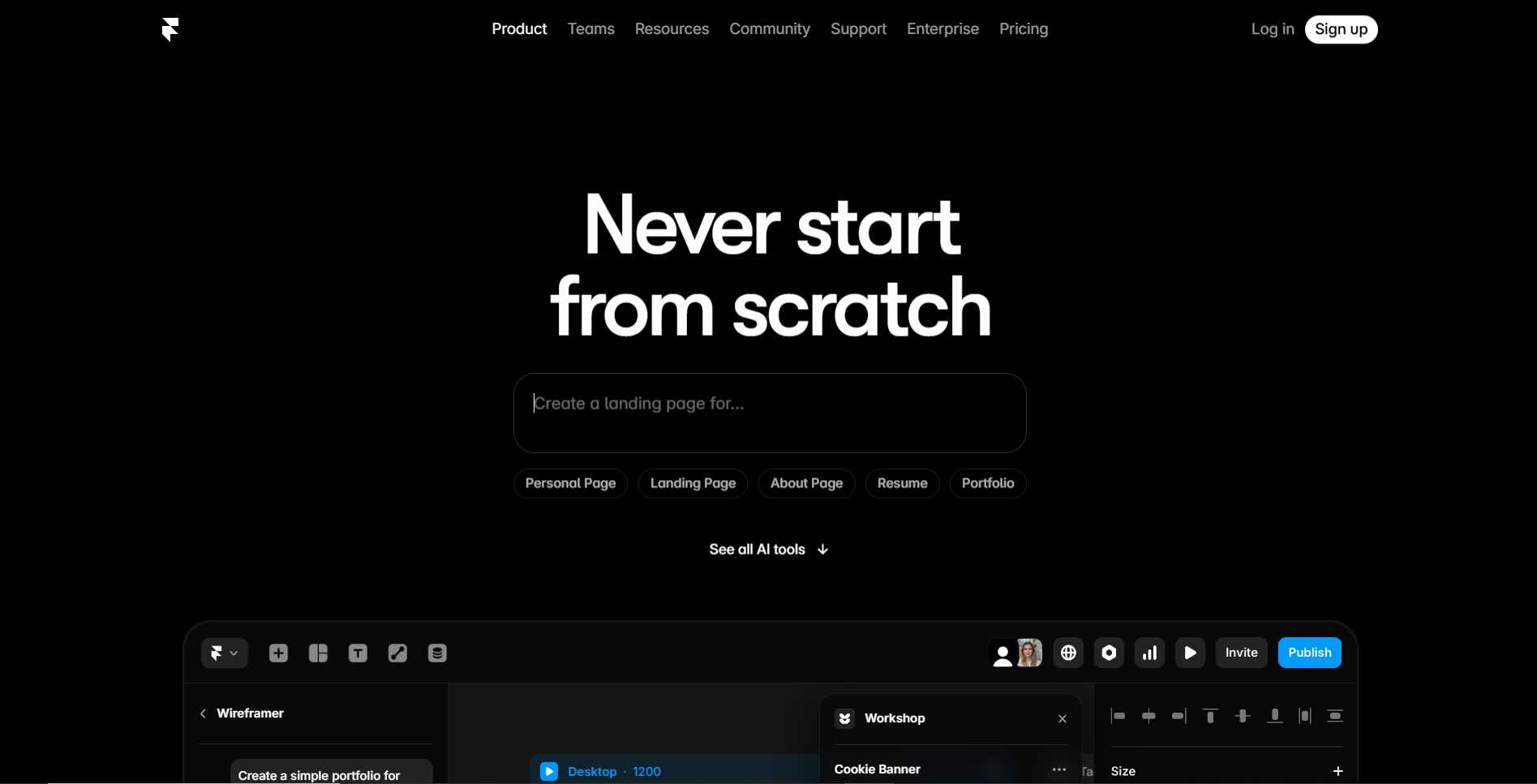Click the Sign up button
The image size is (1537, 784).
[1341, 29]
